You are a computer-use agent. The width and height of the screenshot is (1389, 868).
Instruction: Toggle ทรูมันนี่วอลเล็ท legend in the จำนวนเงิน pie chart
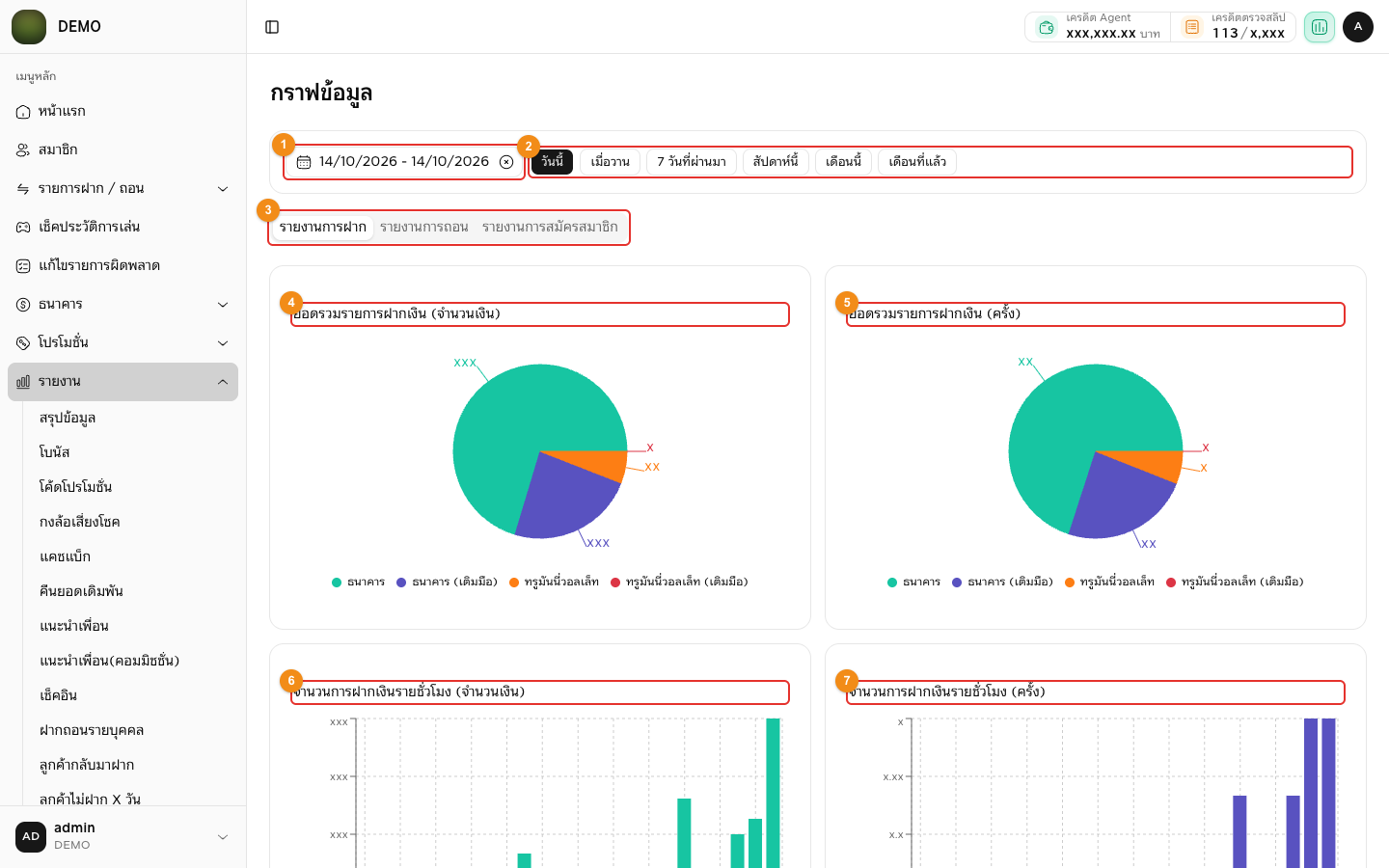click(554, 583)
